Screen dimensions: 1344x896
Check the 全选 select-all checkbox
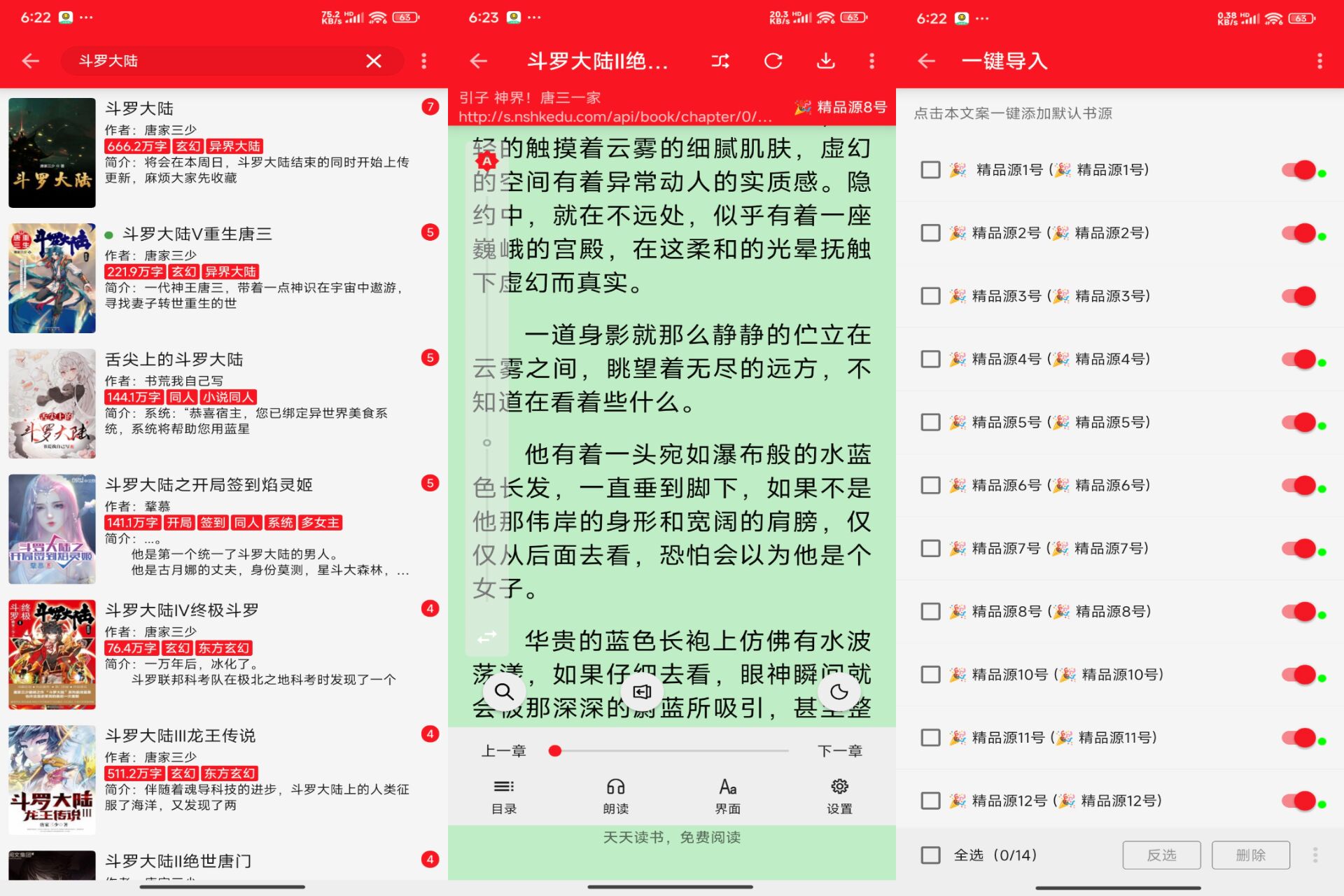point(930,855)
